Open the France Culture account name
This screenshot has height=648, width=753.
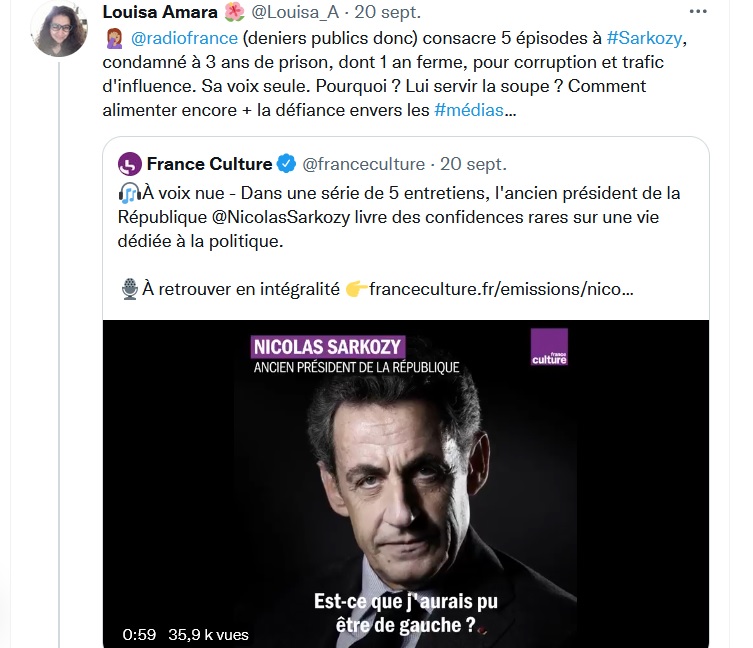coord(209,163)
